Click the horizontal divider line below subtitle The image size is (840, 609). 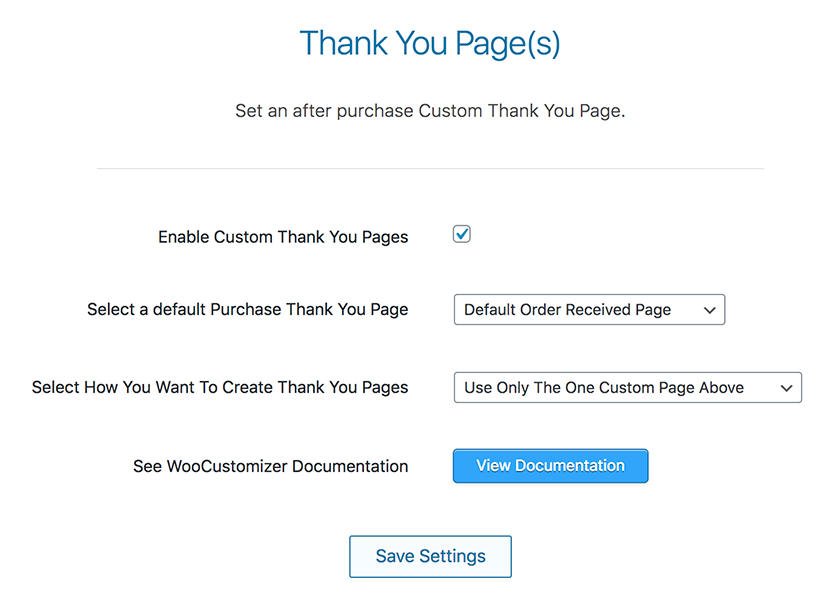[x=430, y=169]
